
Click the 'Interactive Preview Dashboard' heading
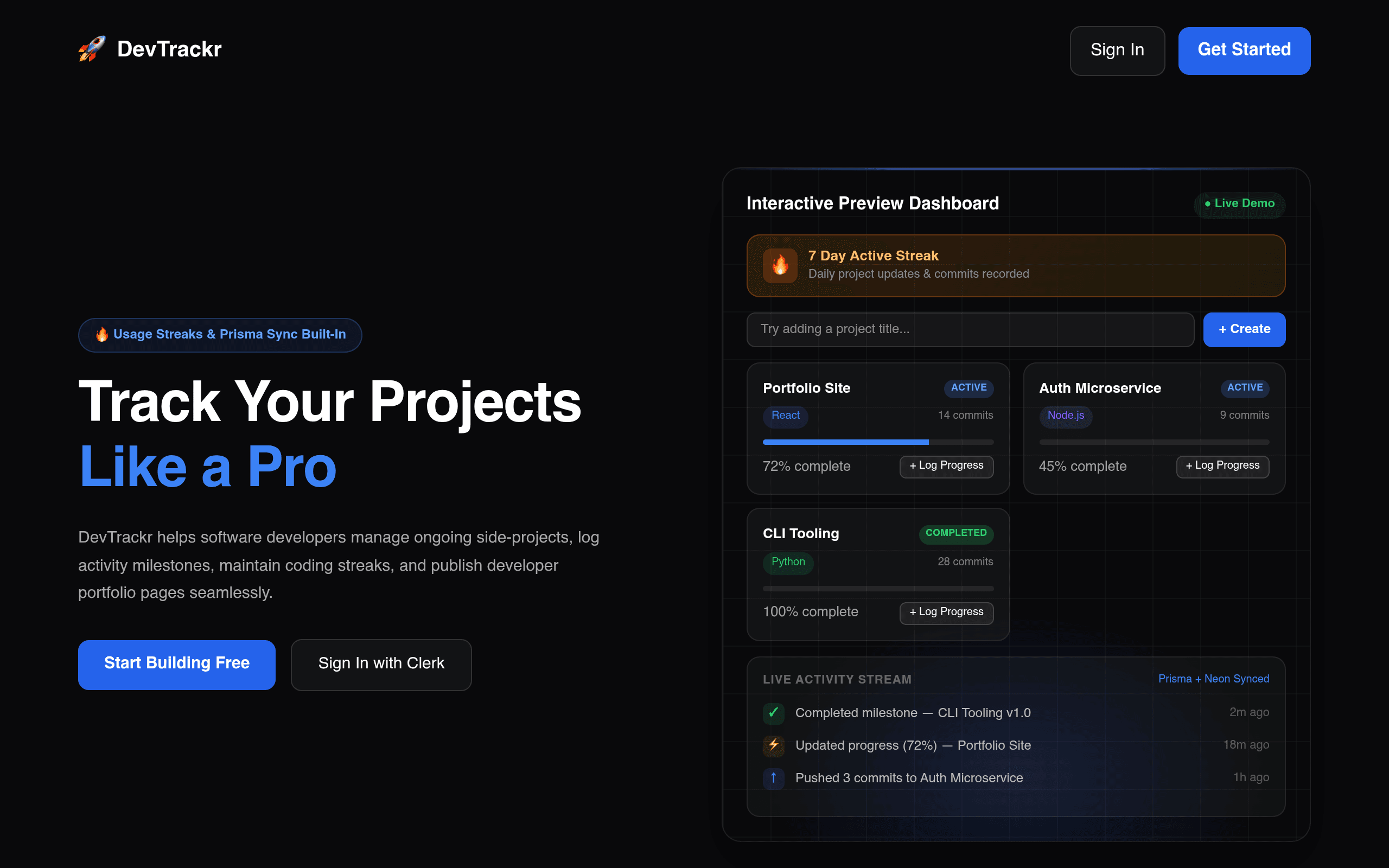click(x=872, y=204)
